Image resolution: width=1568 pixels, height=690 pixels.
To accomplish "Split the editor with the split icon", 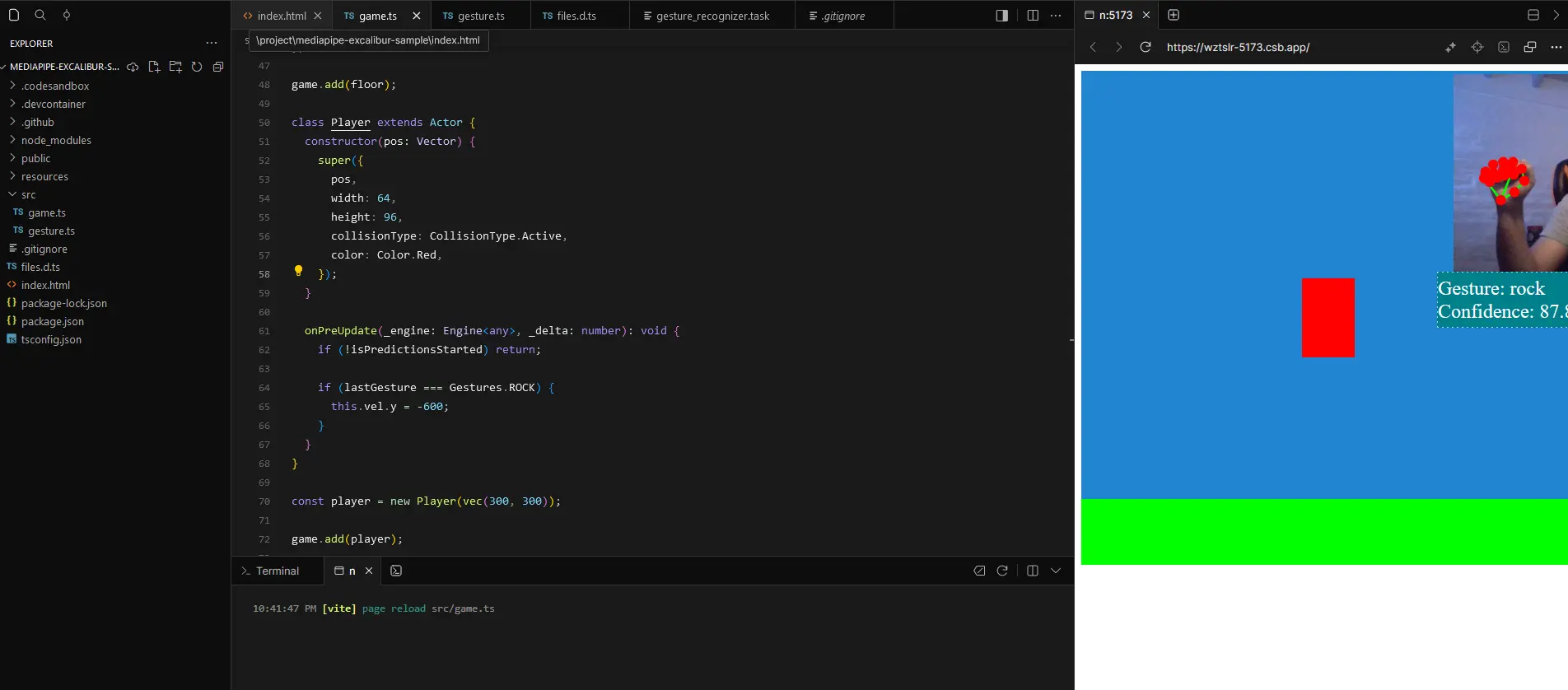I will 1032,16.
